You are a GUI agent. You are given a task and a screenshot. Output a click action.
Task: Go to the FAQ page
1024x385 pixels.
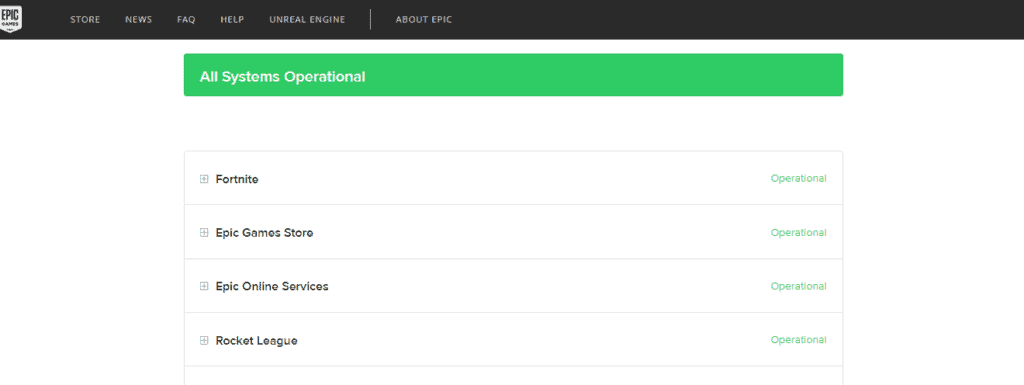coord(186,20)
